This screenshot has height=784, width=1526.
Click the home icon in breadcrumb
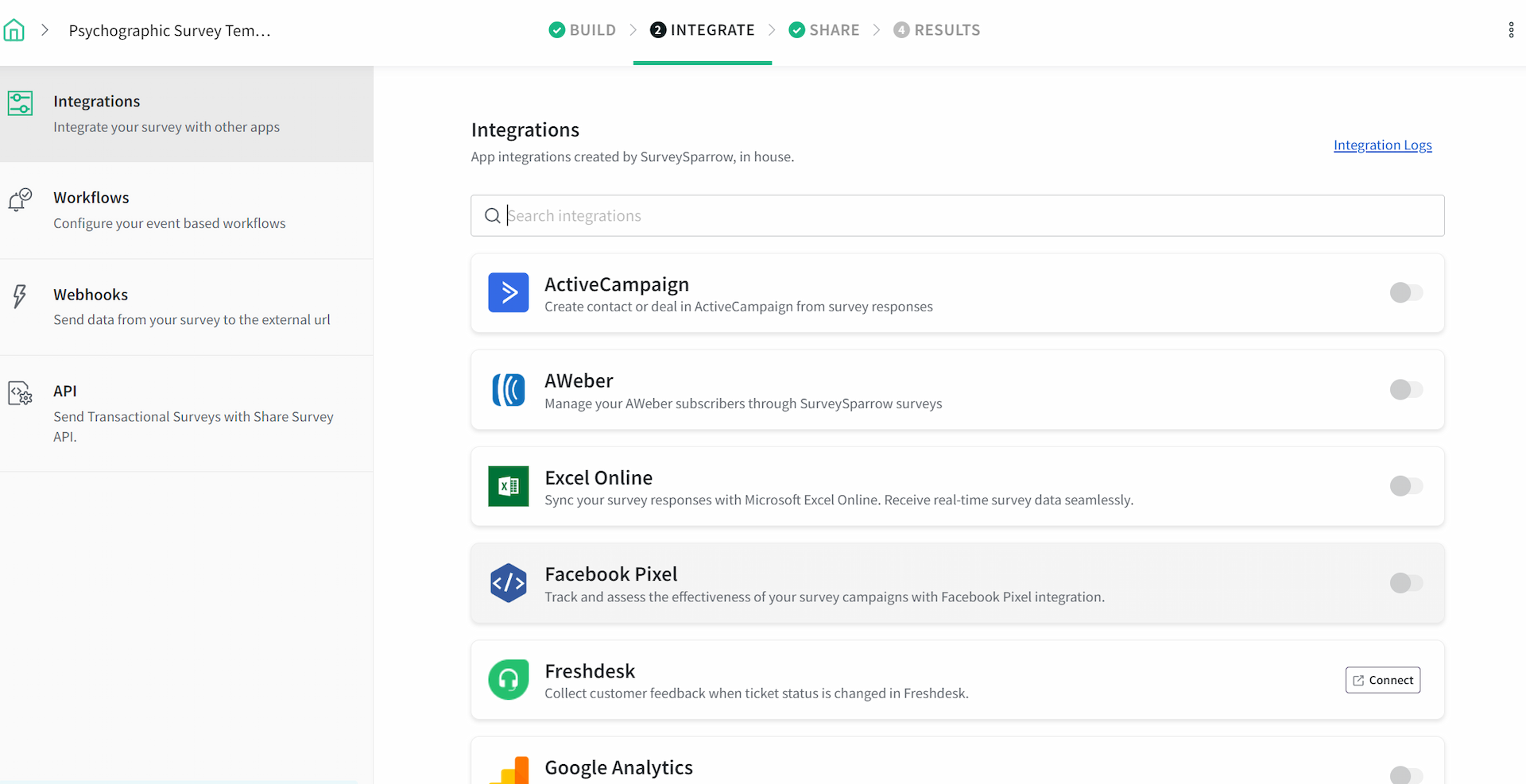14,30
